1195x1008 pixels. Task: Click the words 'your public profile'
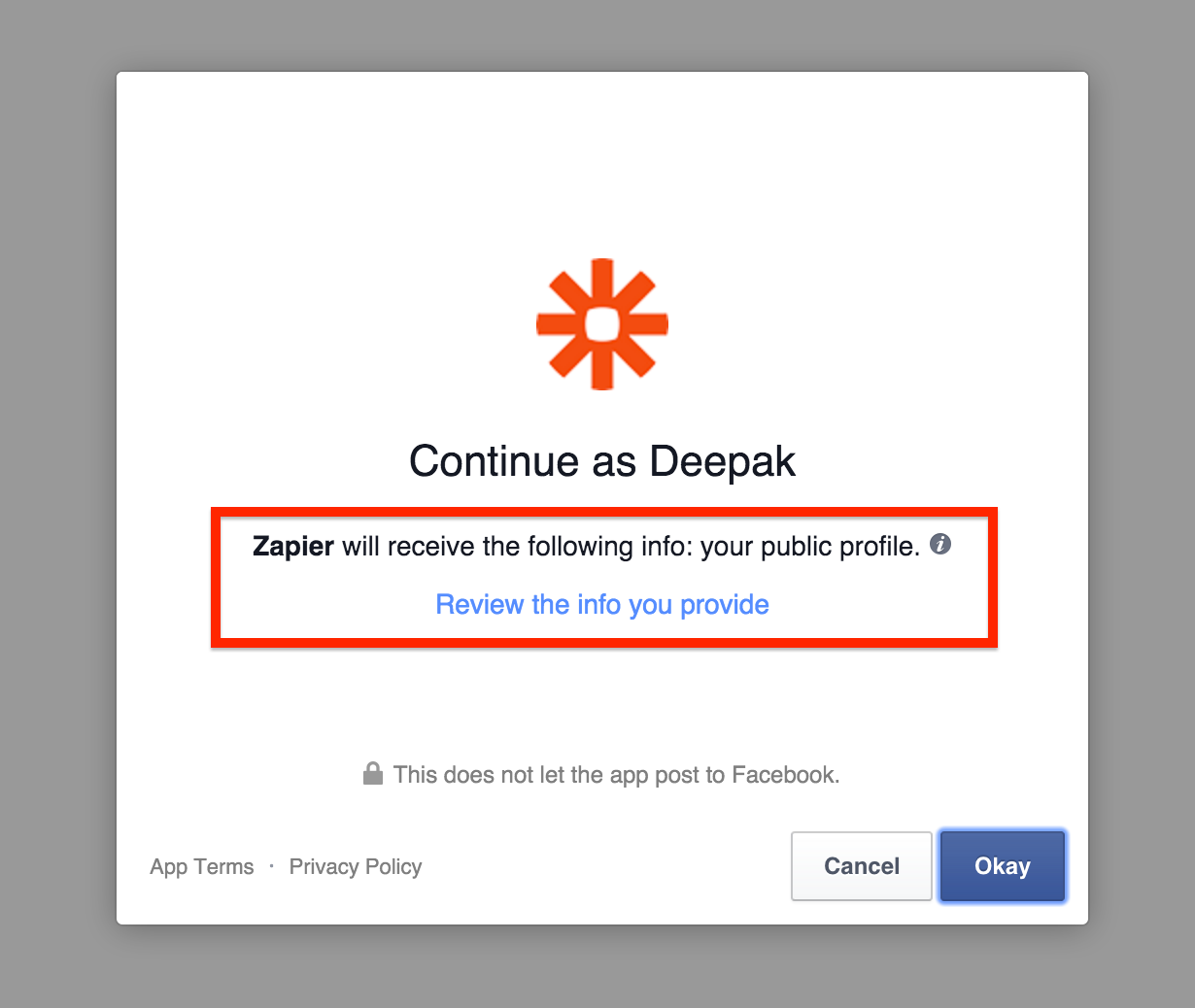pyautogui.click(x=810, y=547)
